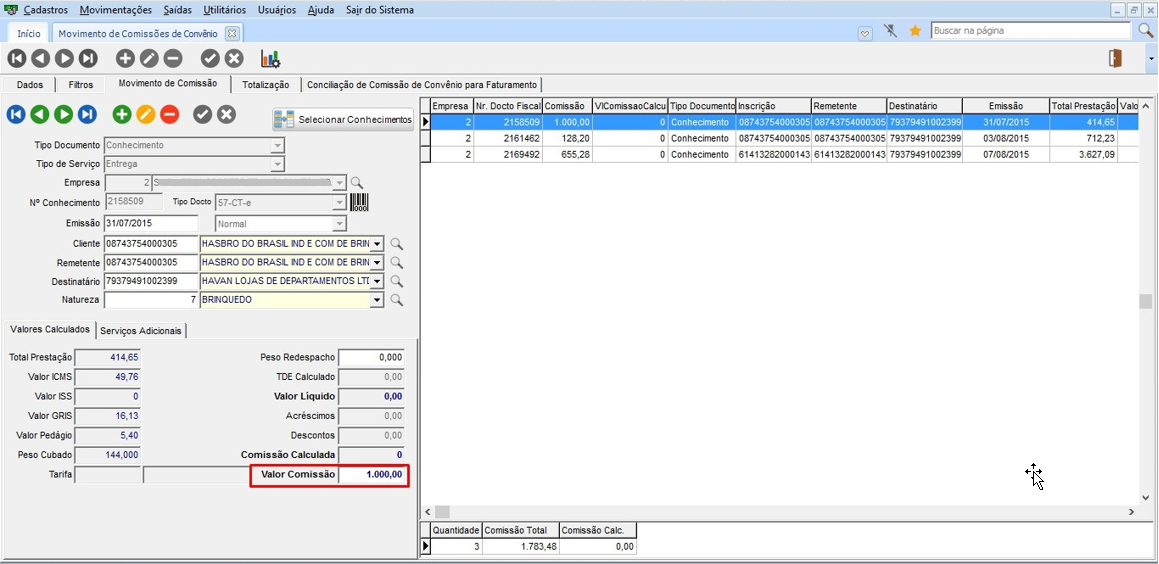Toggle the pin icon near search box
The height and width of the screenshot is (564, 1159).
coord(890,31)
